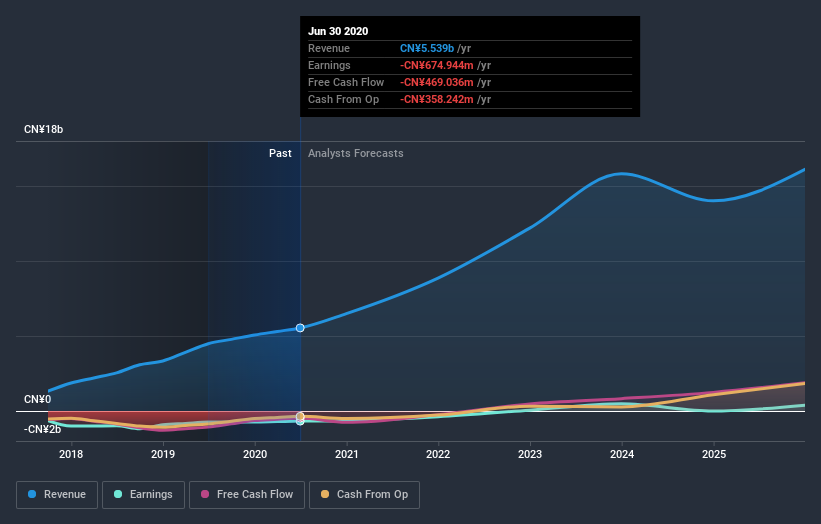Click the 2019 x-axis label
Image resolution: width=821 pixels, height=524 pixels.
coord(163,454)
